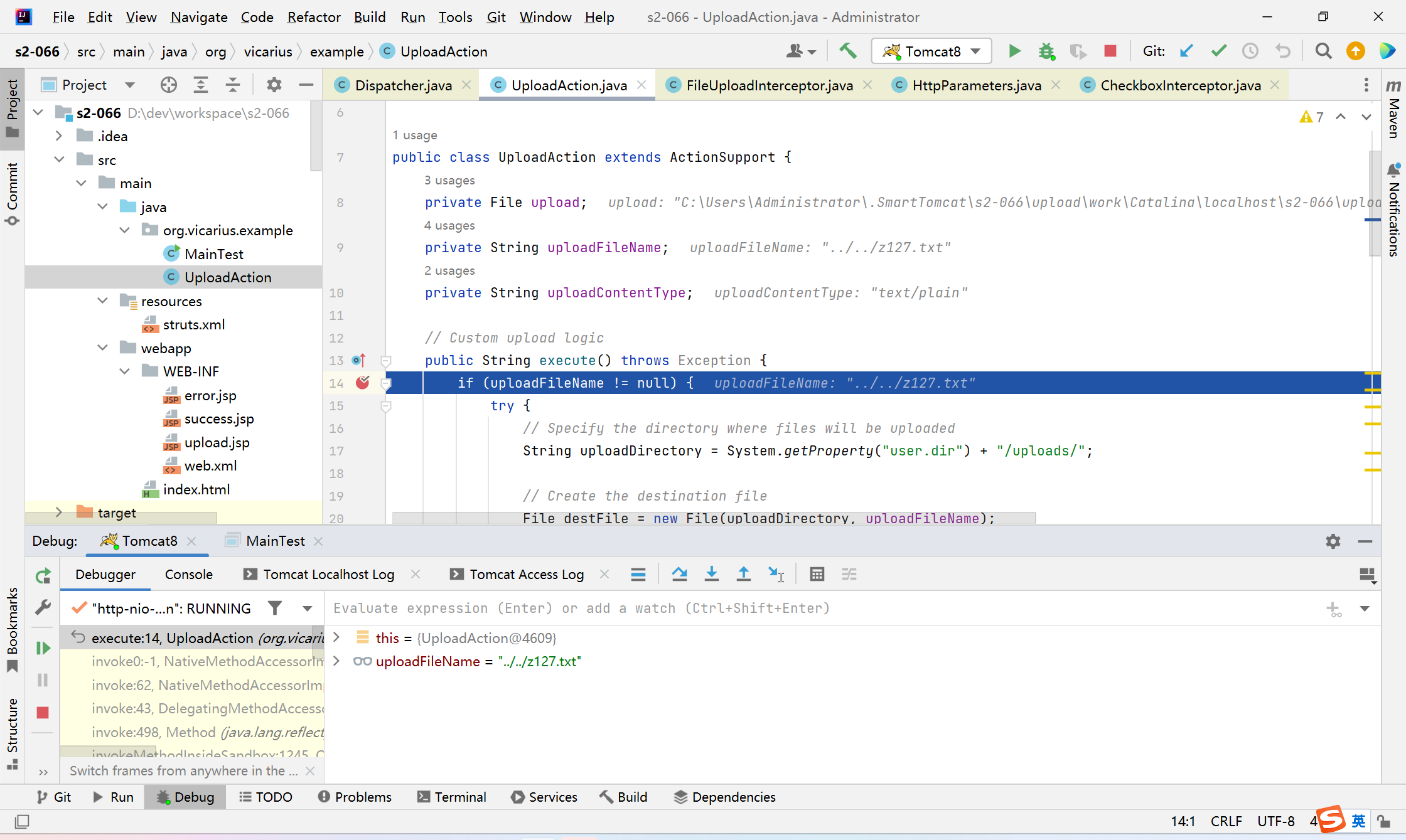
Task: Click Resume Program in debug sidebar
Action: [x=43, y=648]
